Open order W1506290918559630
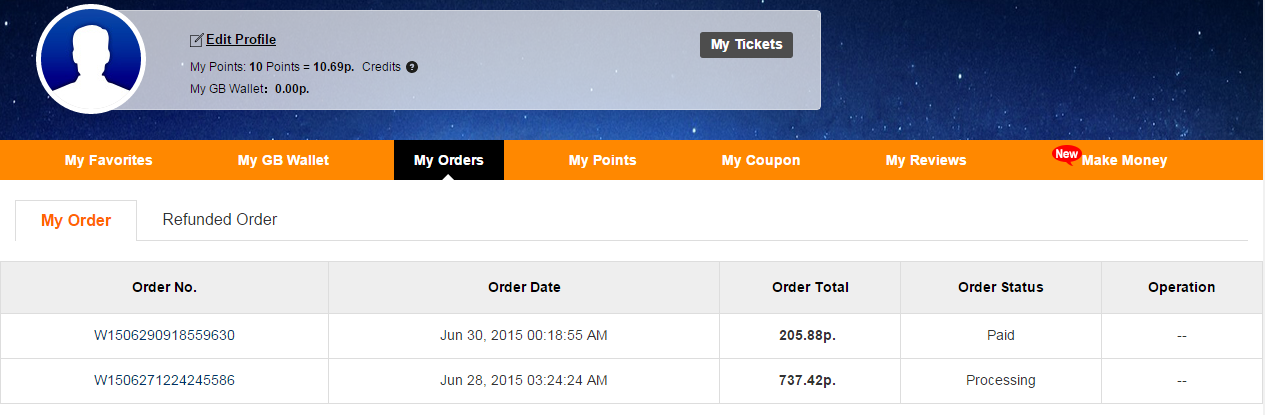The width and height of the screenshot is (1265, 415). (164, 336)
